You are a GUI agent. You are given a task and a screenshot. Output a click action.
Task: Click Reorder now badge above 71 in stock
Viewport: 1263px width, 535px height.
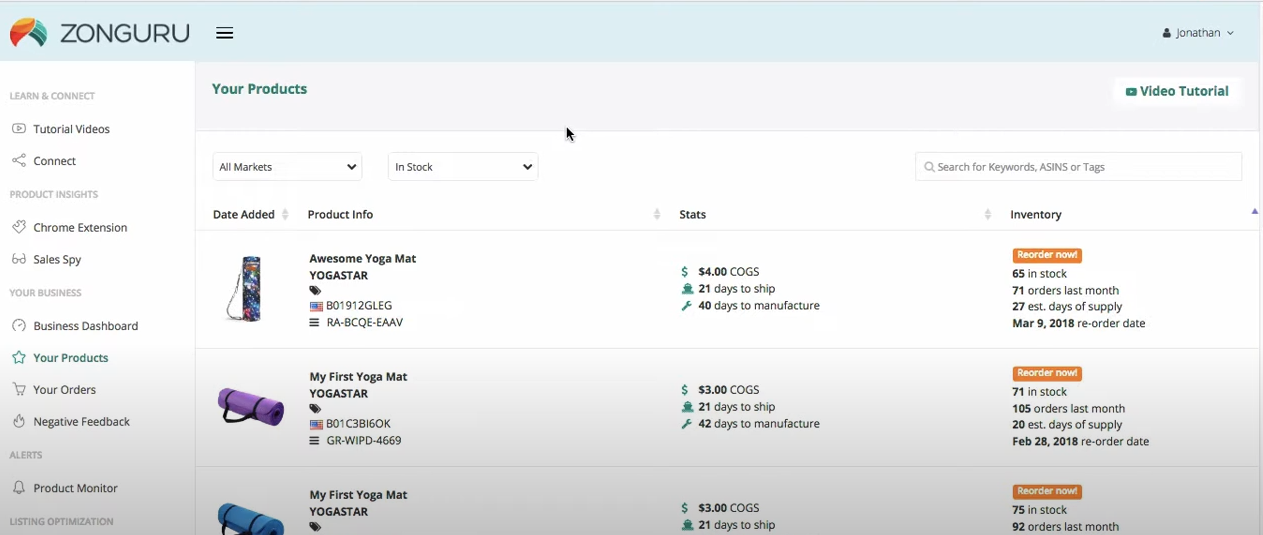click(1047, 374)
